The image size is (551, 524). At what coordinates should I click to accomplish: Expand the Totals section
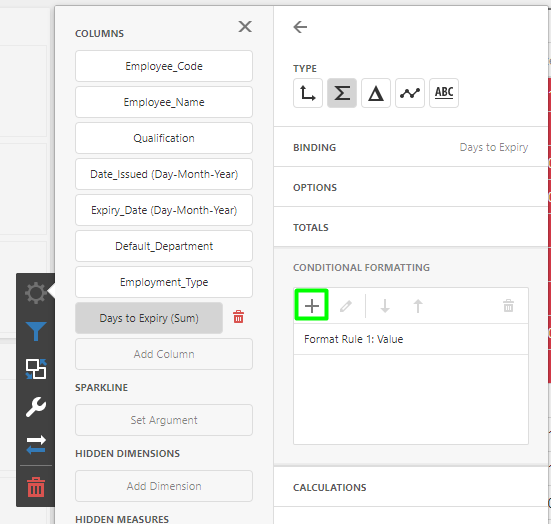tap(410, 227)
